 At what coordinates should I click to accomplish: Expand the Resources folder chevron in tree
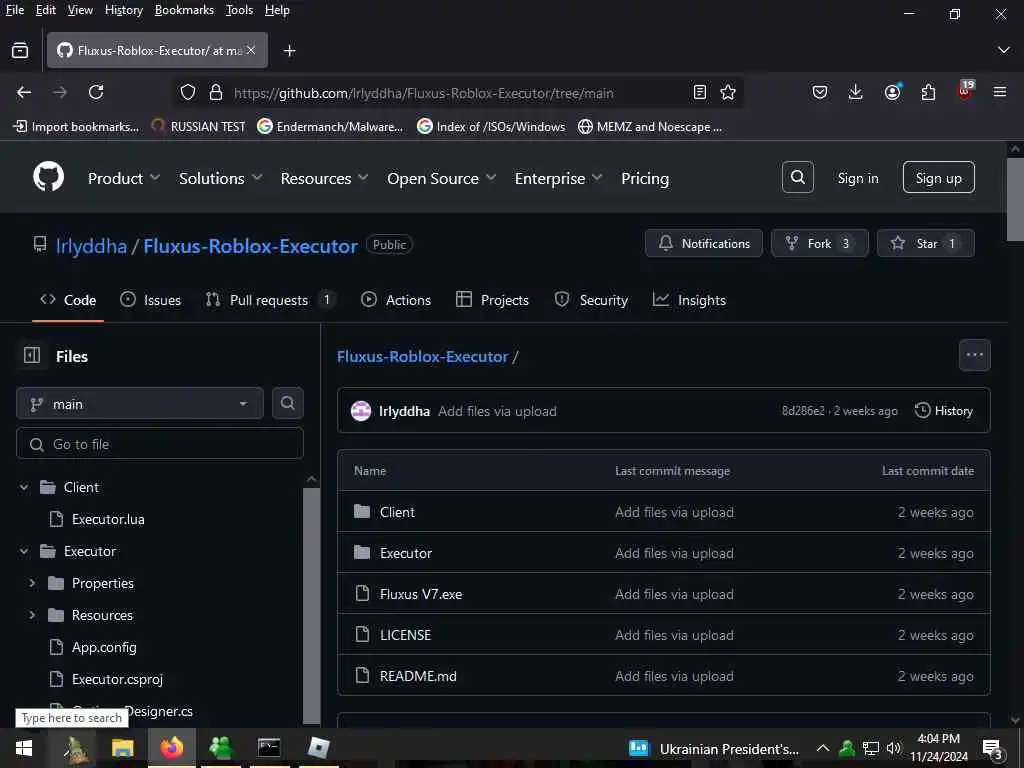pos(32,615)
